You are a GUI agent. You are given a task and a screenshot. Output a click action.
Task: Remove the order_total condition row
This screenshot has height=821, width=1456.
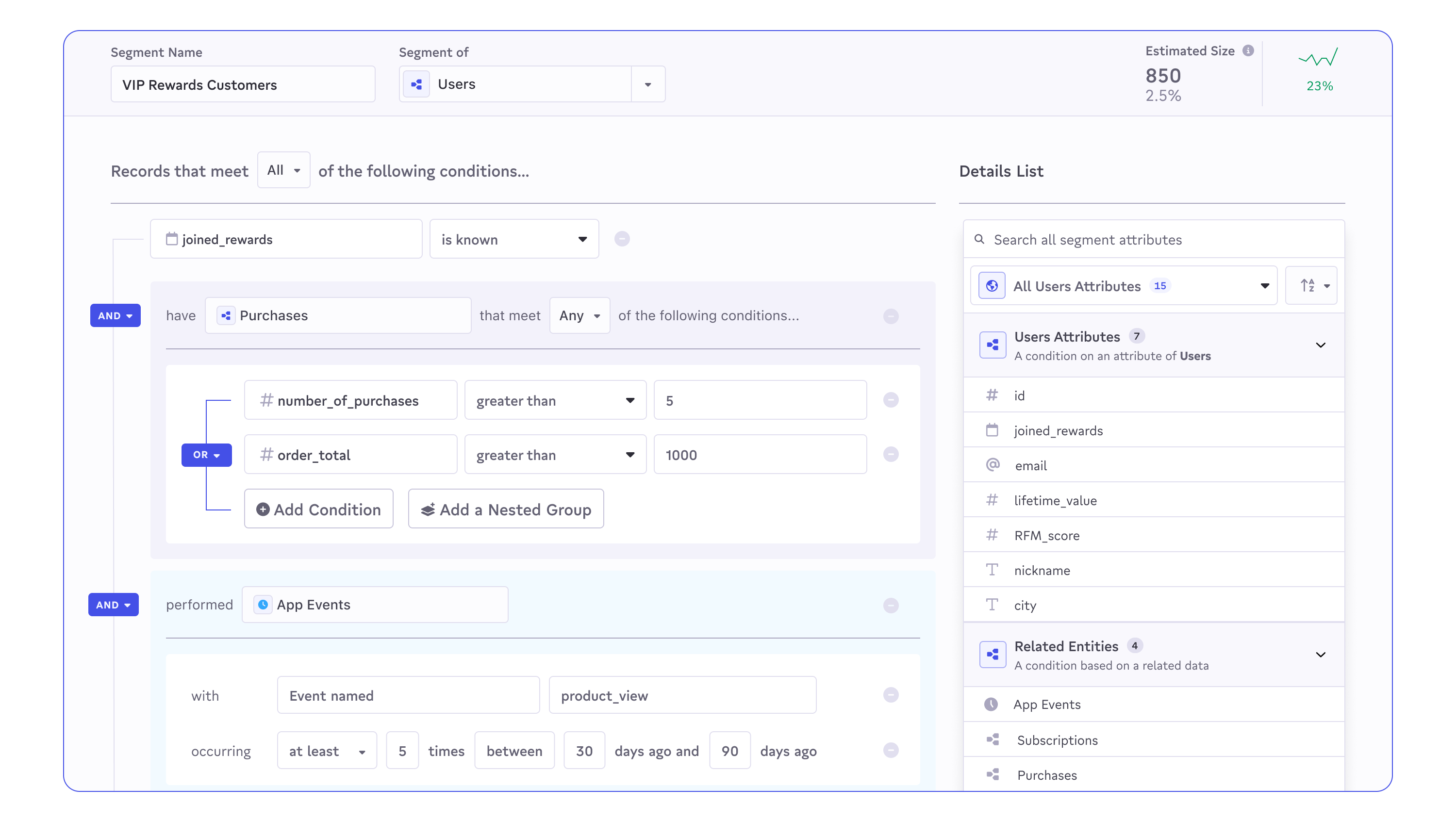click(891, 454)
